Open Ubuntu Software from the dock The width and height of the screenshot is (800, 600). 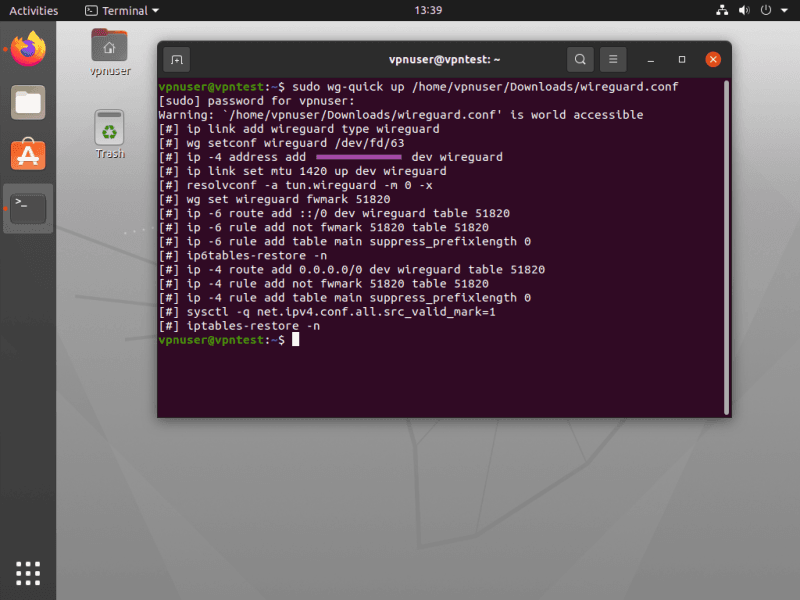coord(28,154)
